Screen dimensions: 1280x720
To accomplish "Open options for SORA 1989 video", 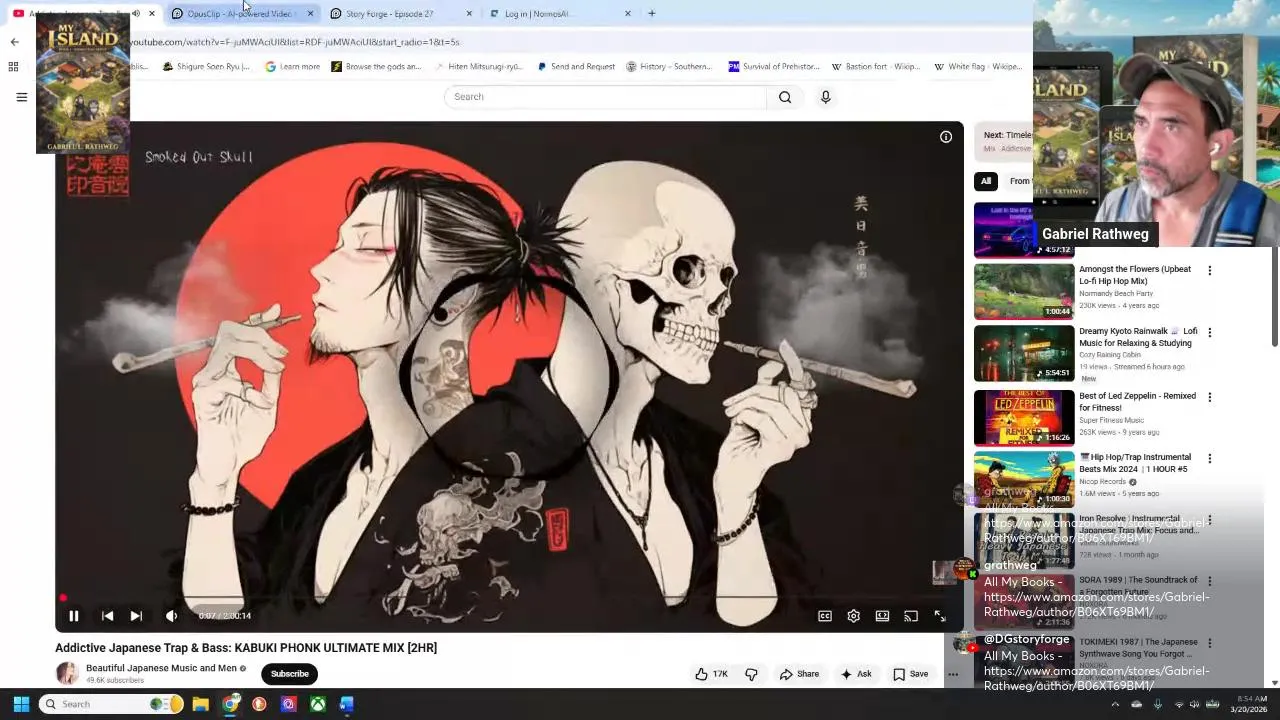I will (1210, 581).
